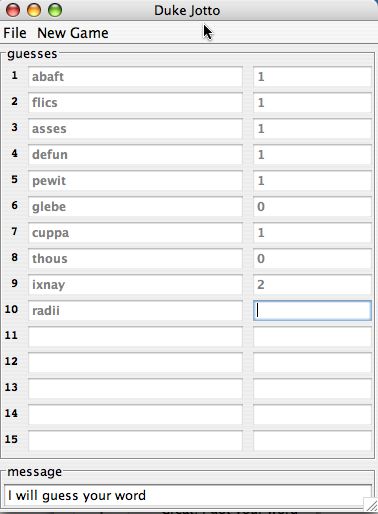Open the New Game menu

[x=73, y=33]
